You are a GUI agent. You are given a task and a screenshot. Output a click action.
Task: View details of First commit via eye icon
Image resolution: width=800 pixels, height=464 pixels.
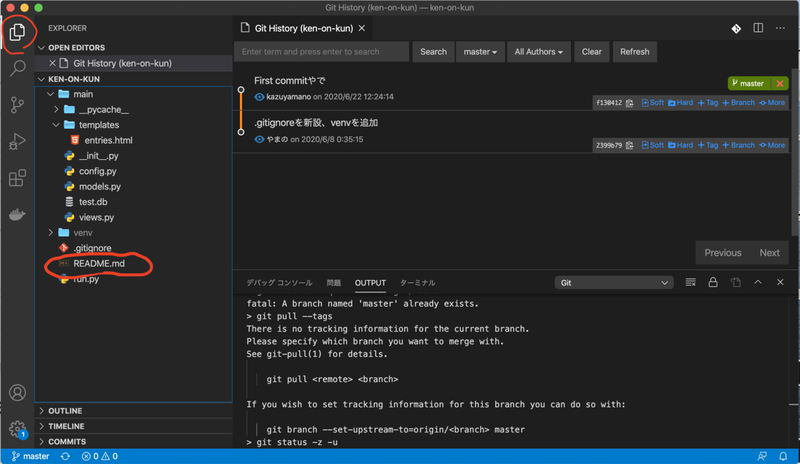259,97
